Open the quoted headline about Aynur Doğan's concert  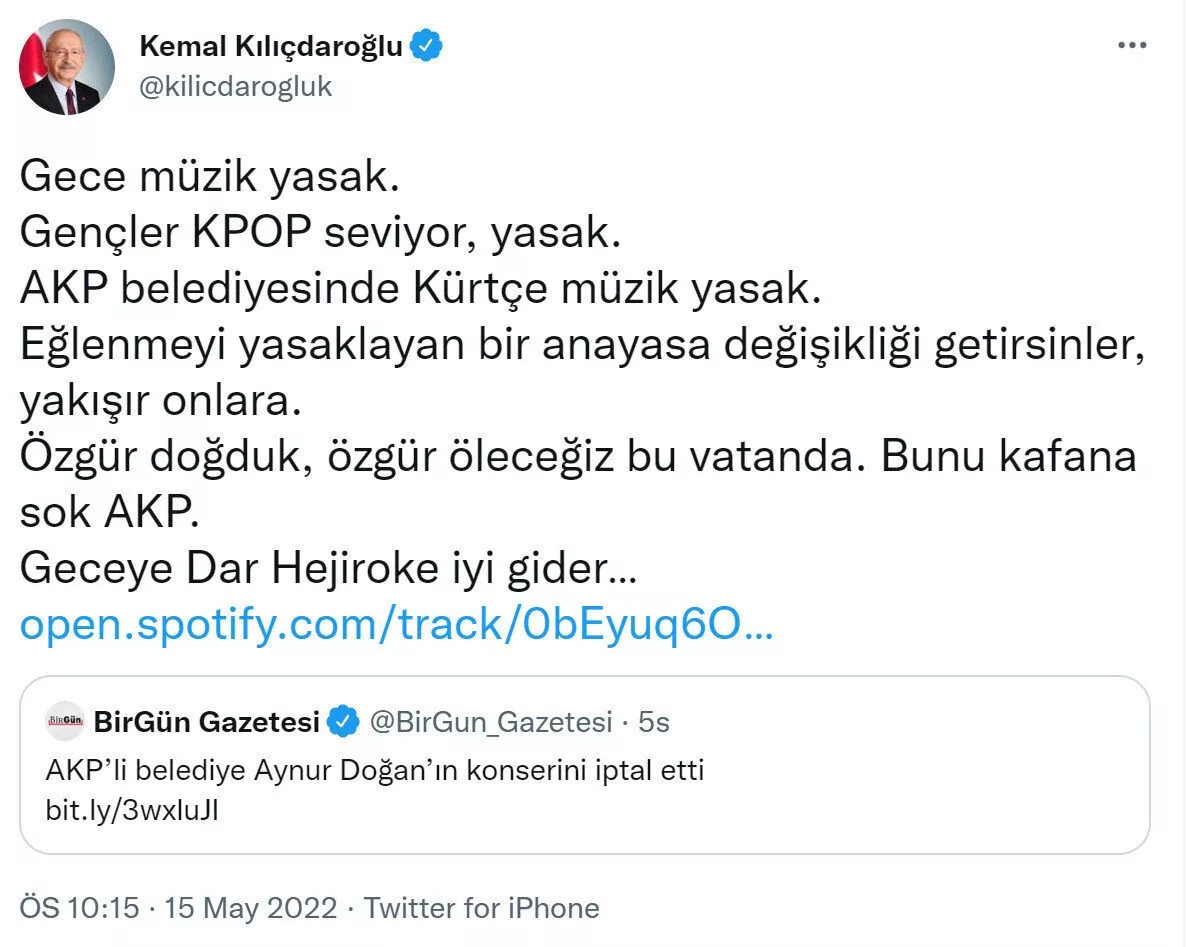point(375,772)
